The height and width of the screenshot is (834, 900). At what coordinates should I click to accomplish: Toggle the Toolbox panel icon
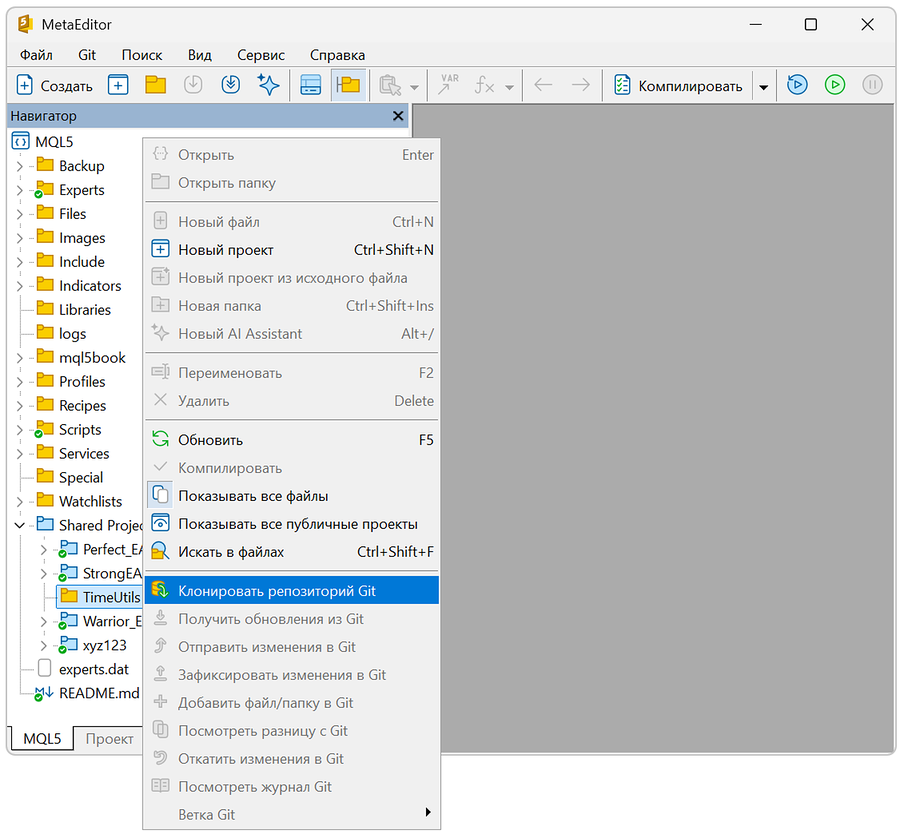tap(311, 86)
